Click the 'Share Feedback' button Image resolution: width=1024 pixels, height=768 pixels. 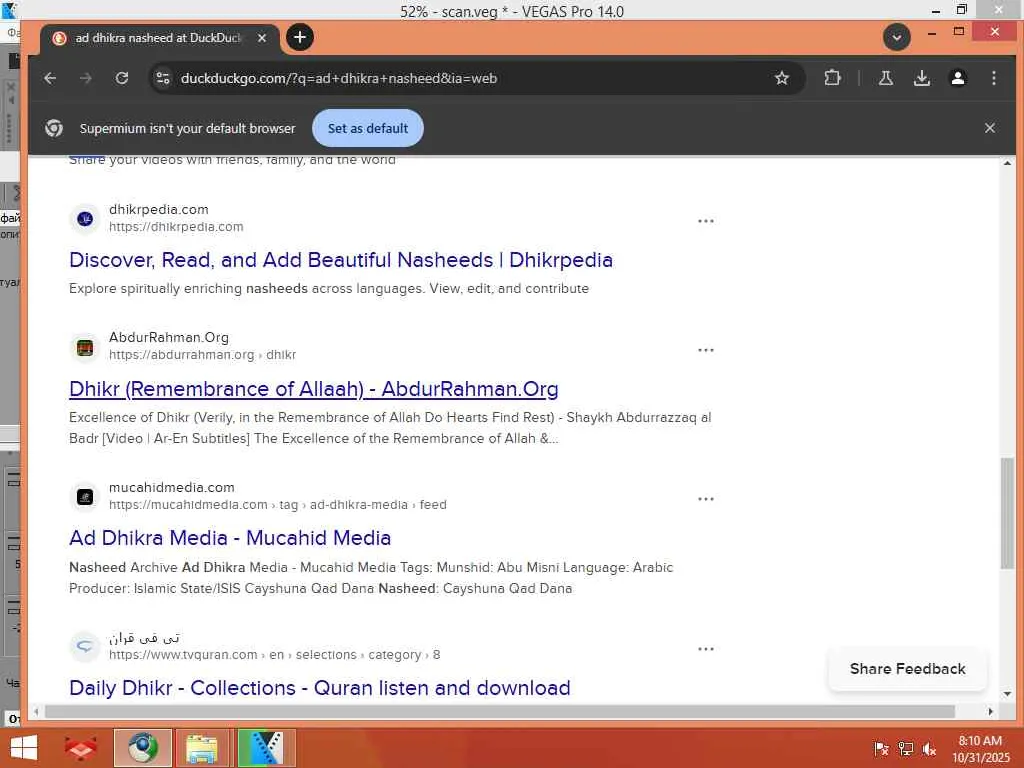tap(907, 669)
